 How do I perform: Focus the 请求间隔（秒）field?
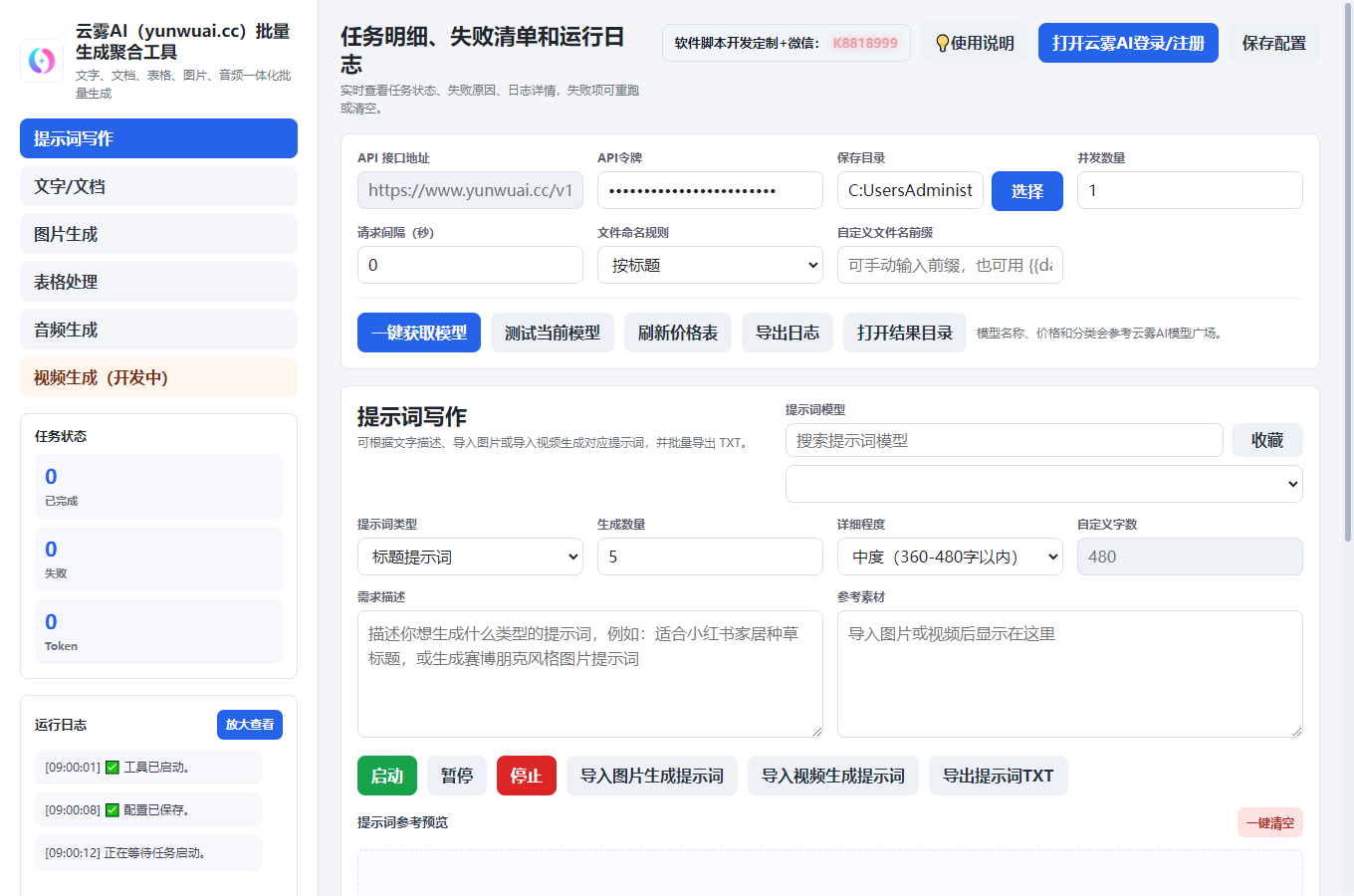tap(470, 265)
